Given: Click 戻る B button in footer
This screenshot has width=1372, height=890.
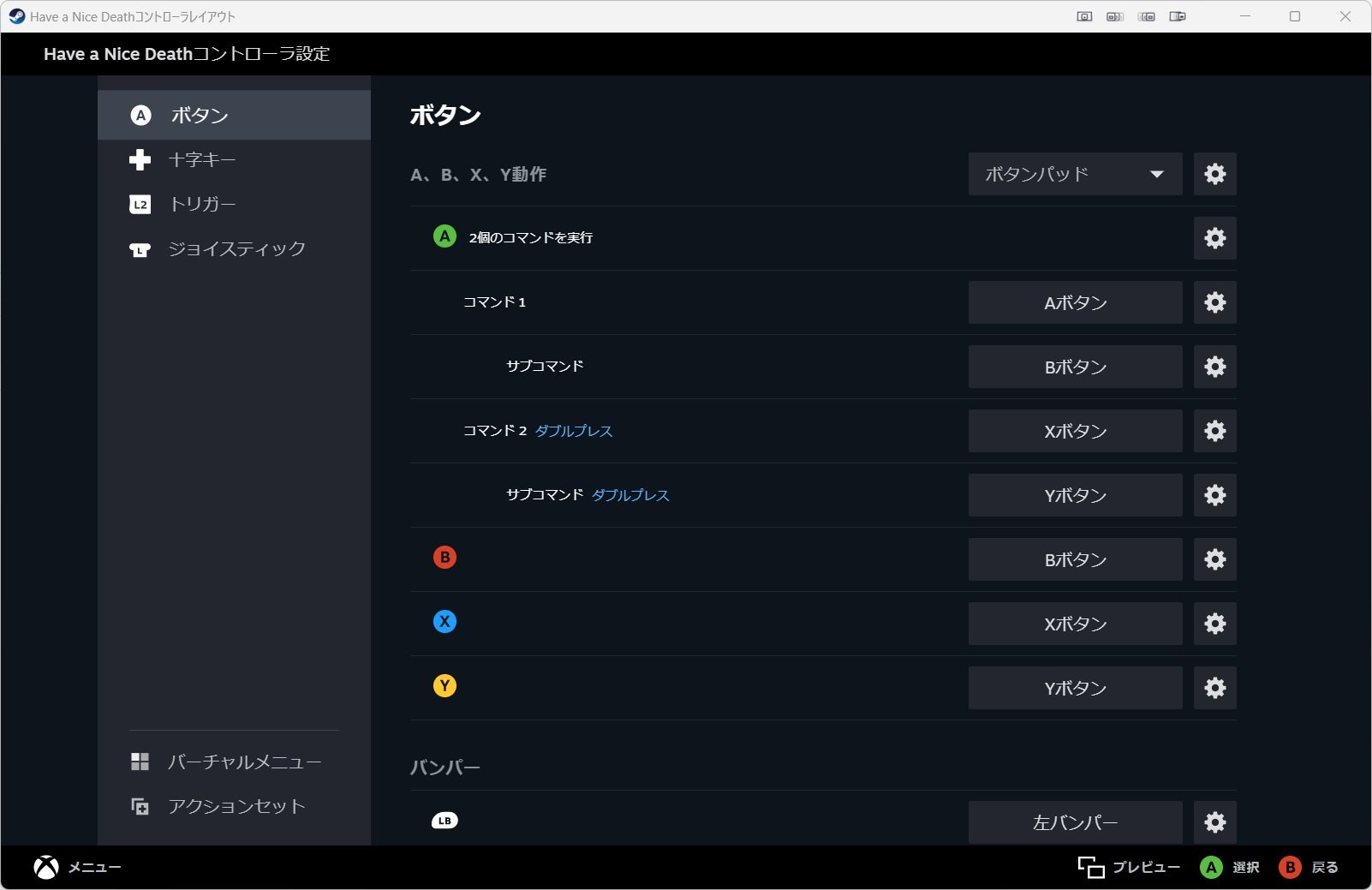Looking at the screenshot, I should click(1308, 868).
